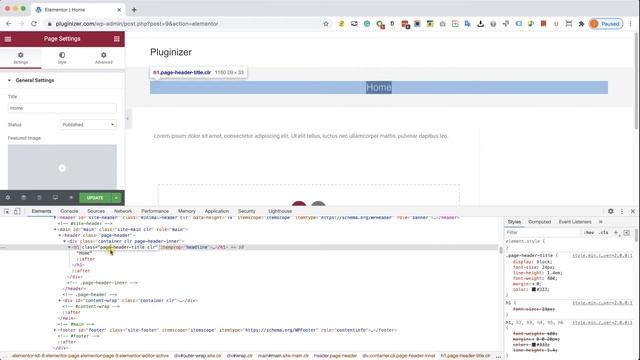Select h1.page-header-title in DevTools breadcrumb
640x360 pixels.
pyautogui.click(x=465, y=356)
